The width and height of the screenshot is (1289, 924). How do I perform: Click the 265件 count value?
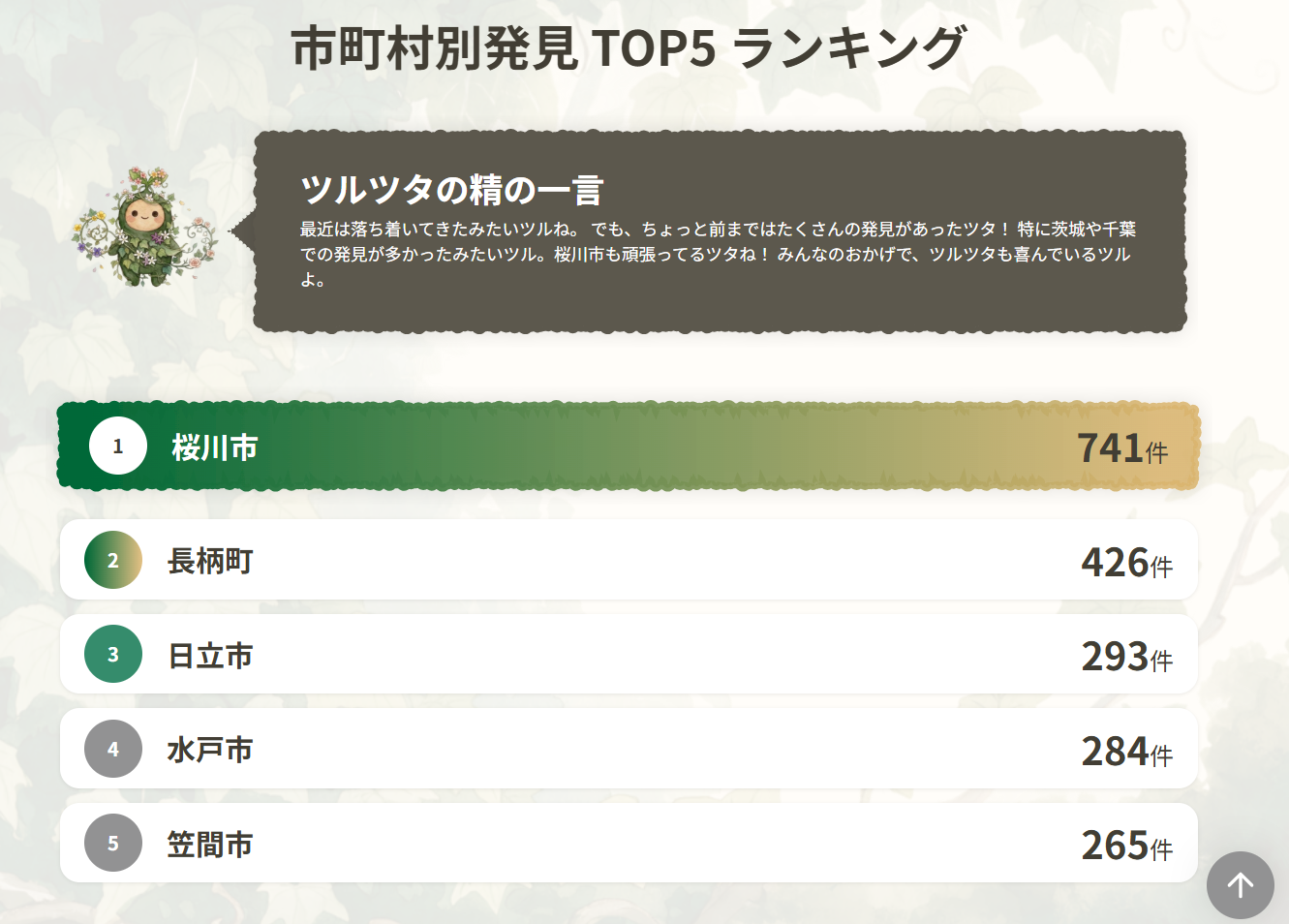[1126, 846]
